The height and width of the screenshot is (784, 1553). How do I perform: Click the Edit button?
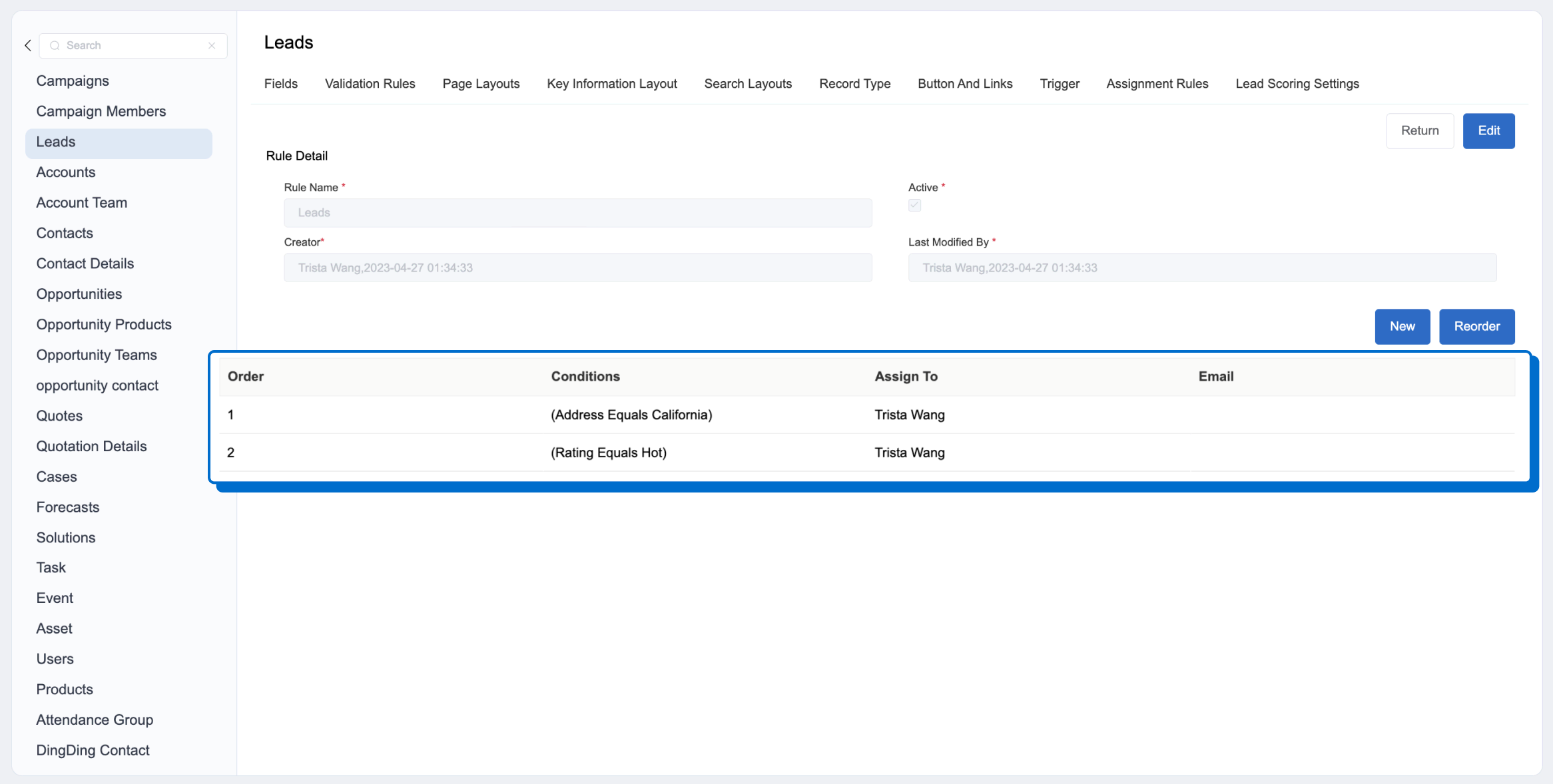click(1488, 130)
